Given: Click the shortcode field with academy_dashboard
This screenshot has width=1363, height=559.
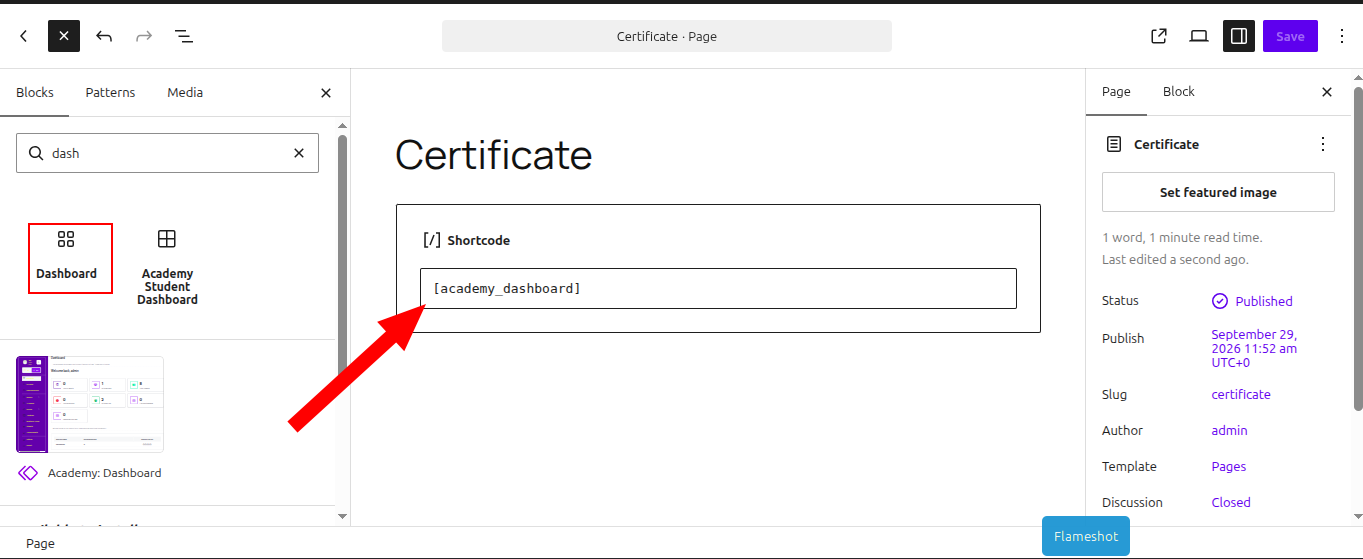Looking at the screenshot, I should click(718, 288).
